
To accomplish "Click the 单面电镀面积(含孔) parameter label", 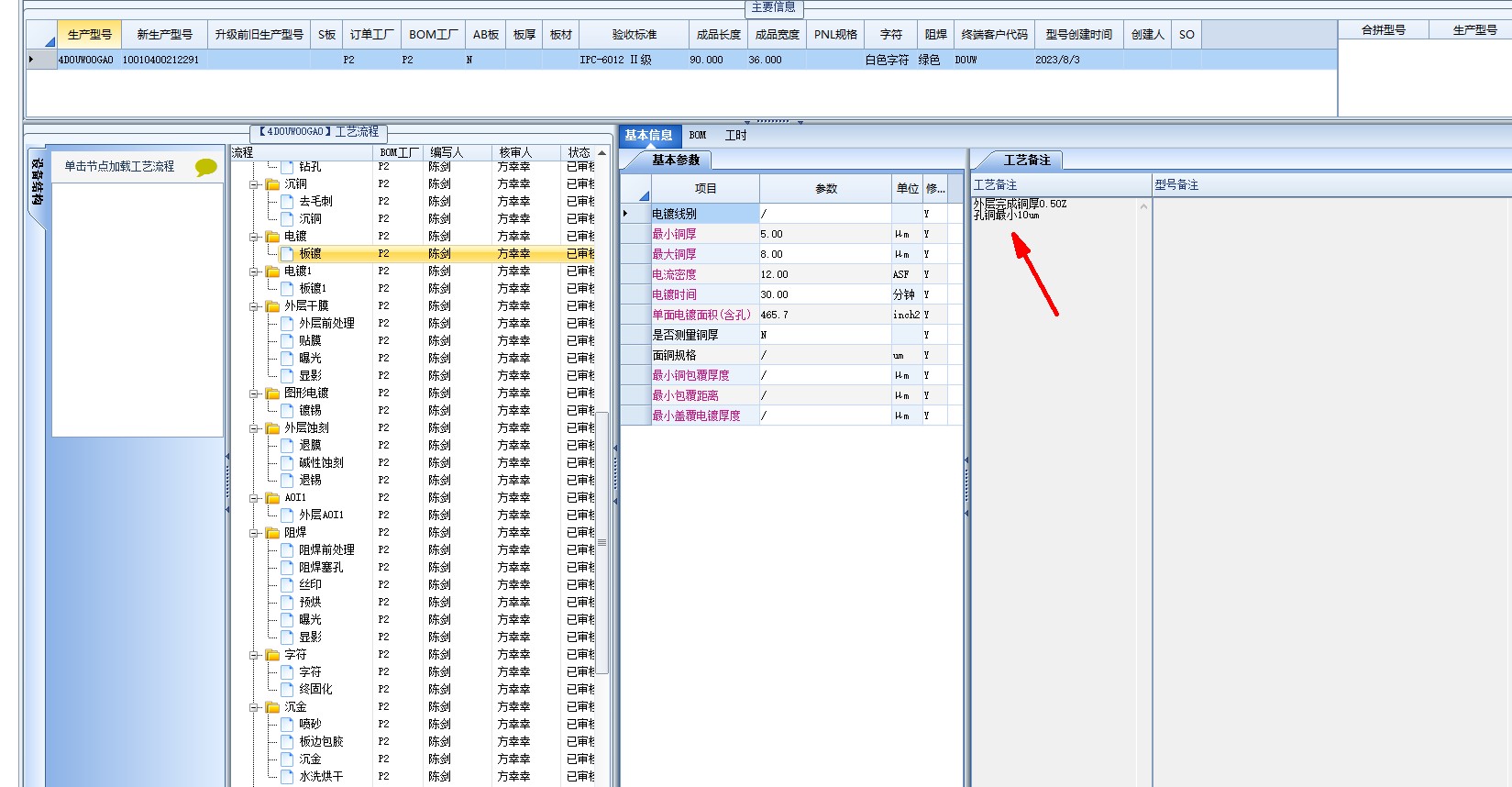I will tap(701, 316).
